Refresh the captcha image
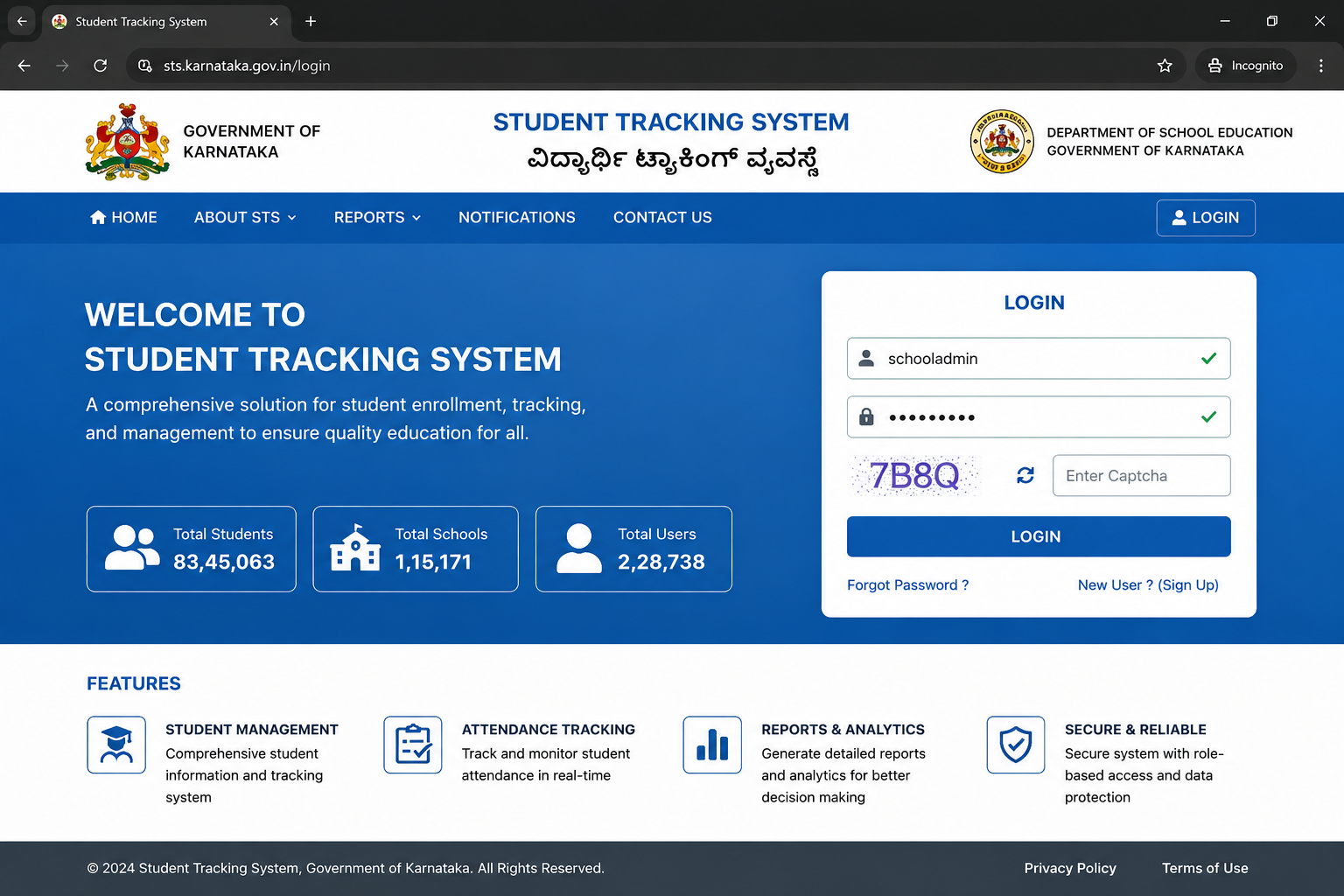The width and height of the screenshot is (1344, 896). coord(1025,475)
